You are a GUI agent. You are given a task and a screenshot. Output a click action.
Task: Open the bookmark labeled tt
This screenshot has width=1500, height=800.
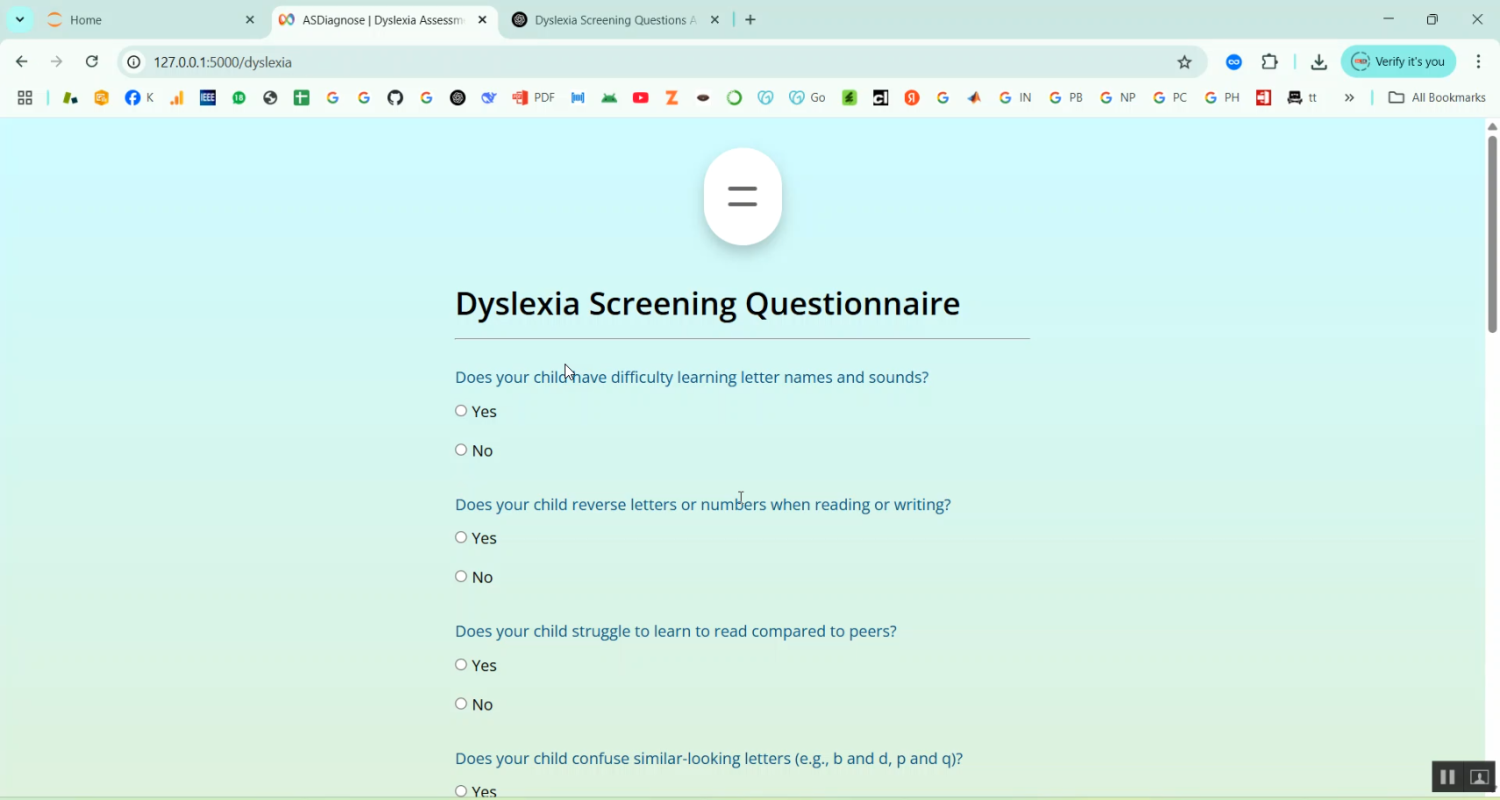(x=1303, y=98)
